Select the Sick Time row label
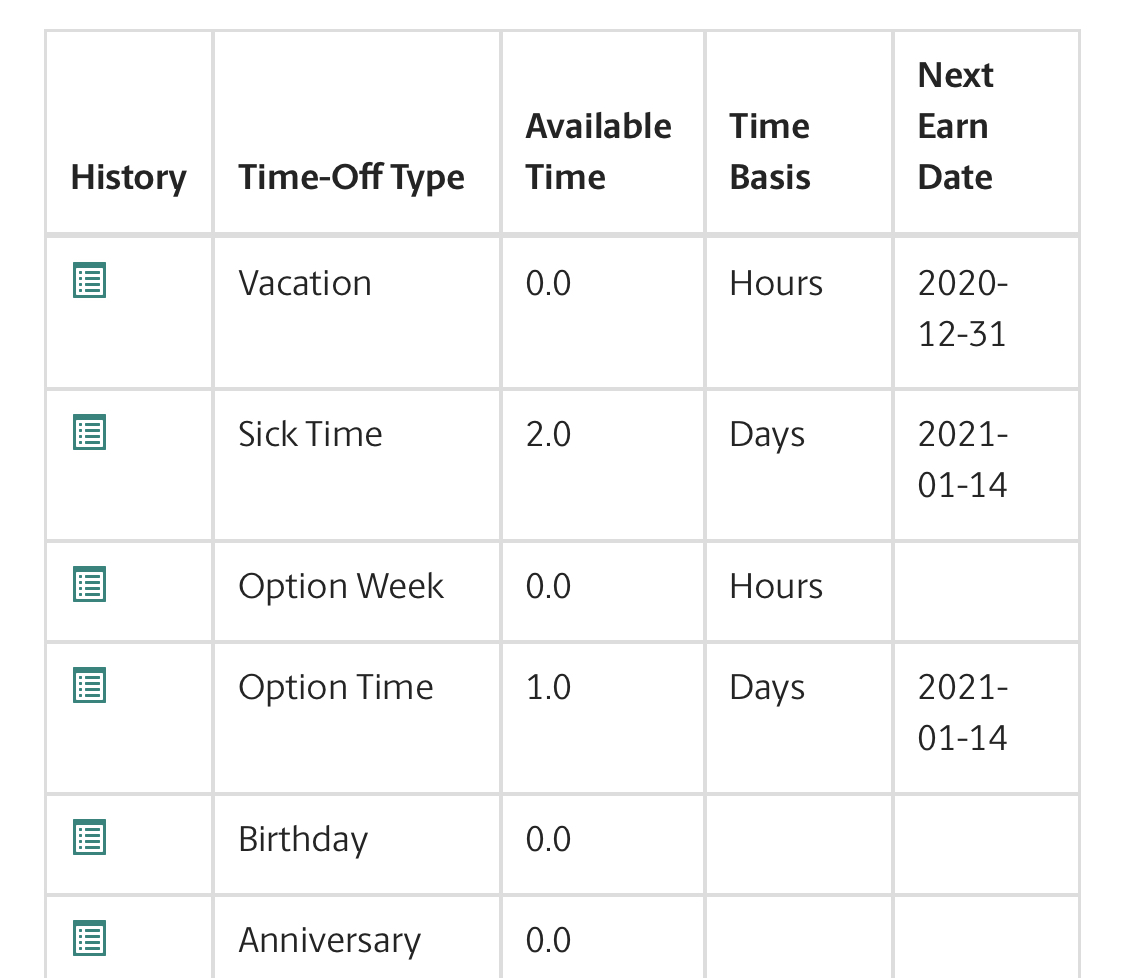1125x978 pixels. tap(310, 434)
